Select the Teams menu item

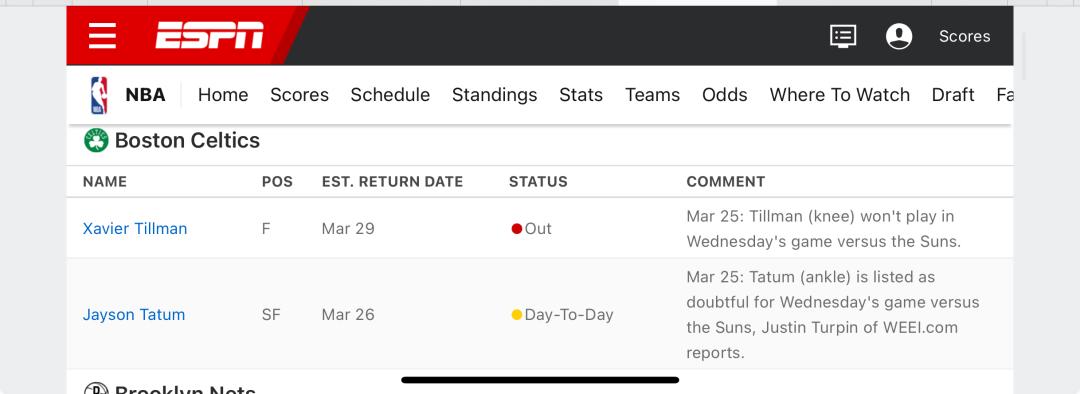click(x=652, y=95)
